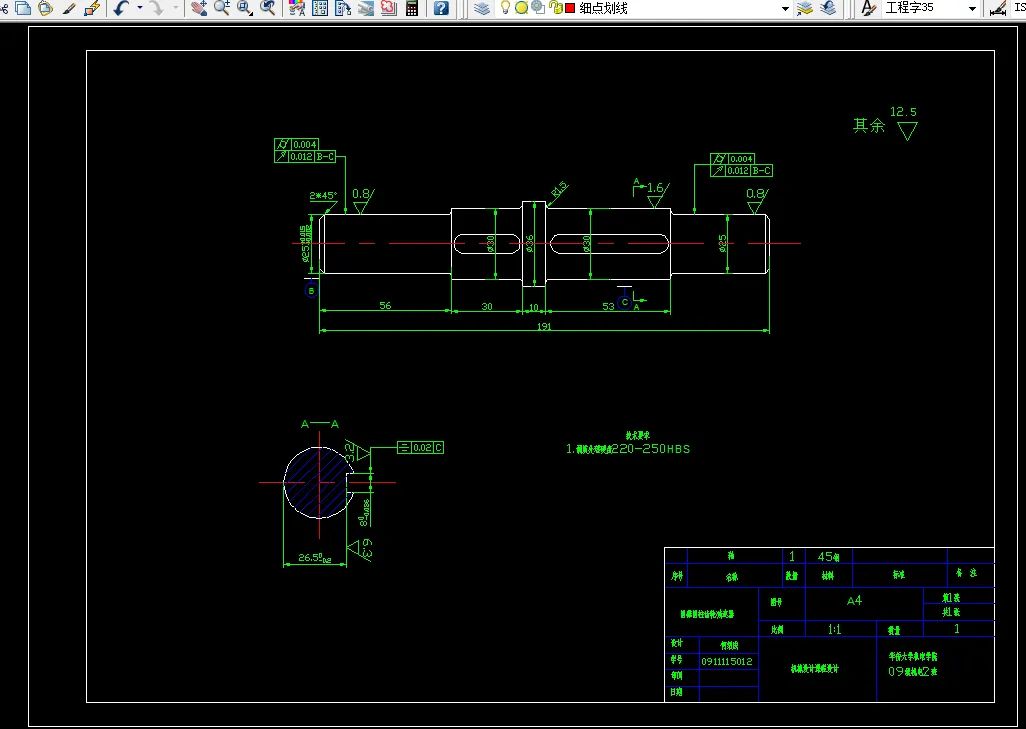Select the left 0.012 B-C runout frame
Screen dimensions: 1026x729
pos(305,157)
